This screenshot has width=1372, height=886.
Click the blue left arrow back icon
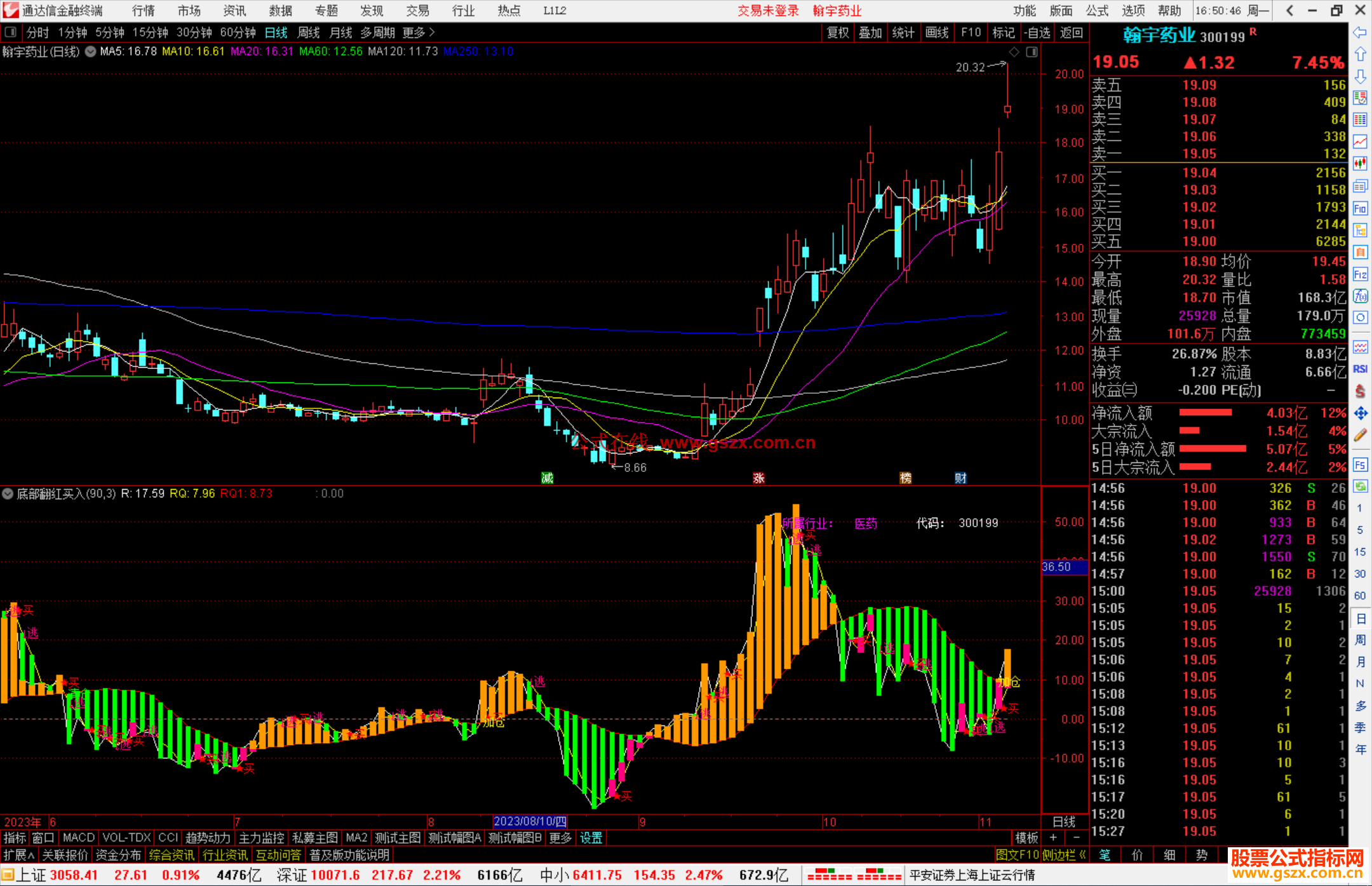pyautogui.click(x=1360, y=32)
